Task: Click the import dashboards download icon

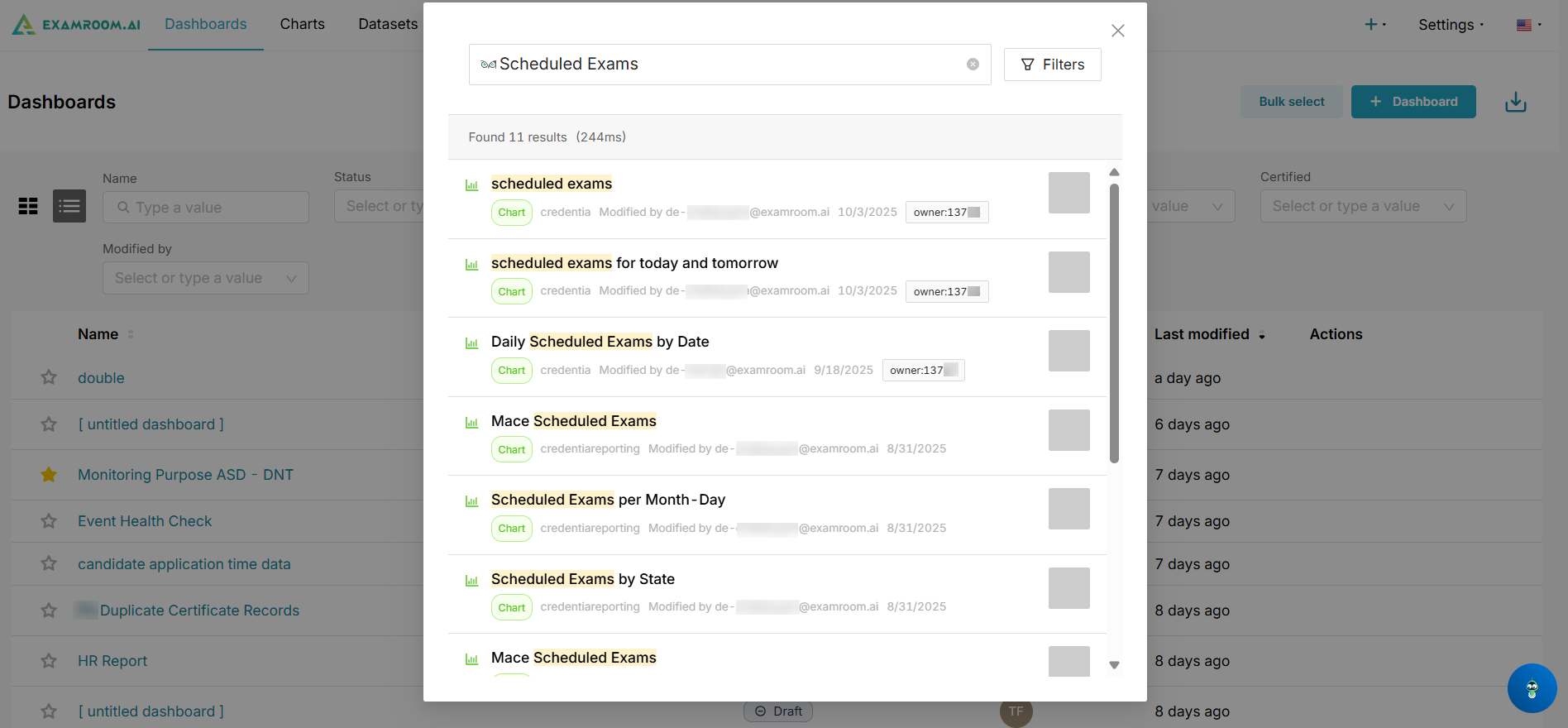Action: (1515, 102)
